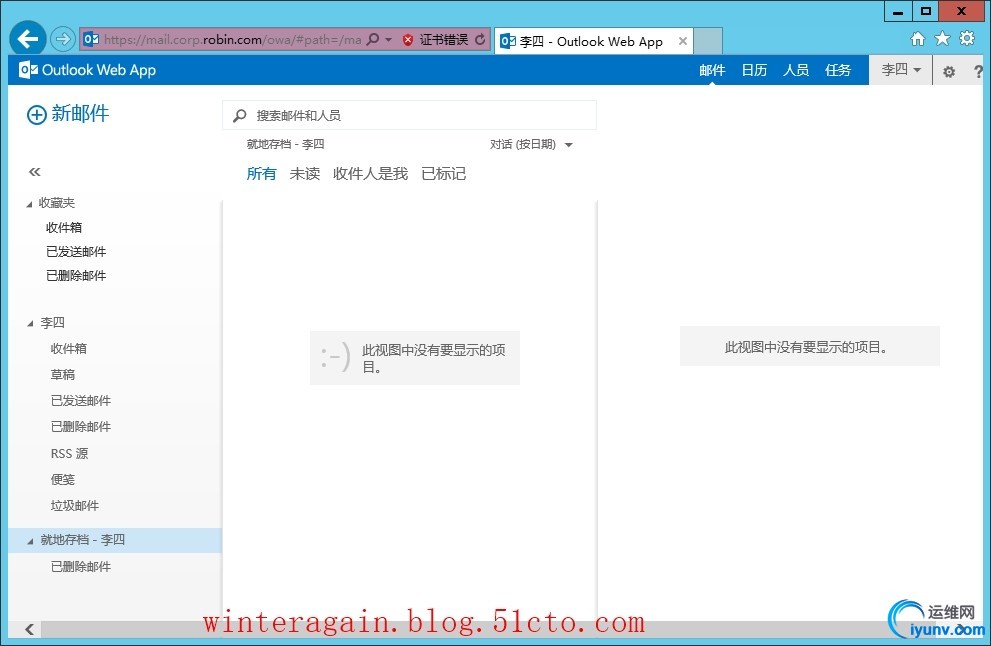The height and width of the screenshot is (646, 991).
Task: Select the 未读 unread filter
Action: (305, 174)
